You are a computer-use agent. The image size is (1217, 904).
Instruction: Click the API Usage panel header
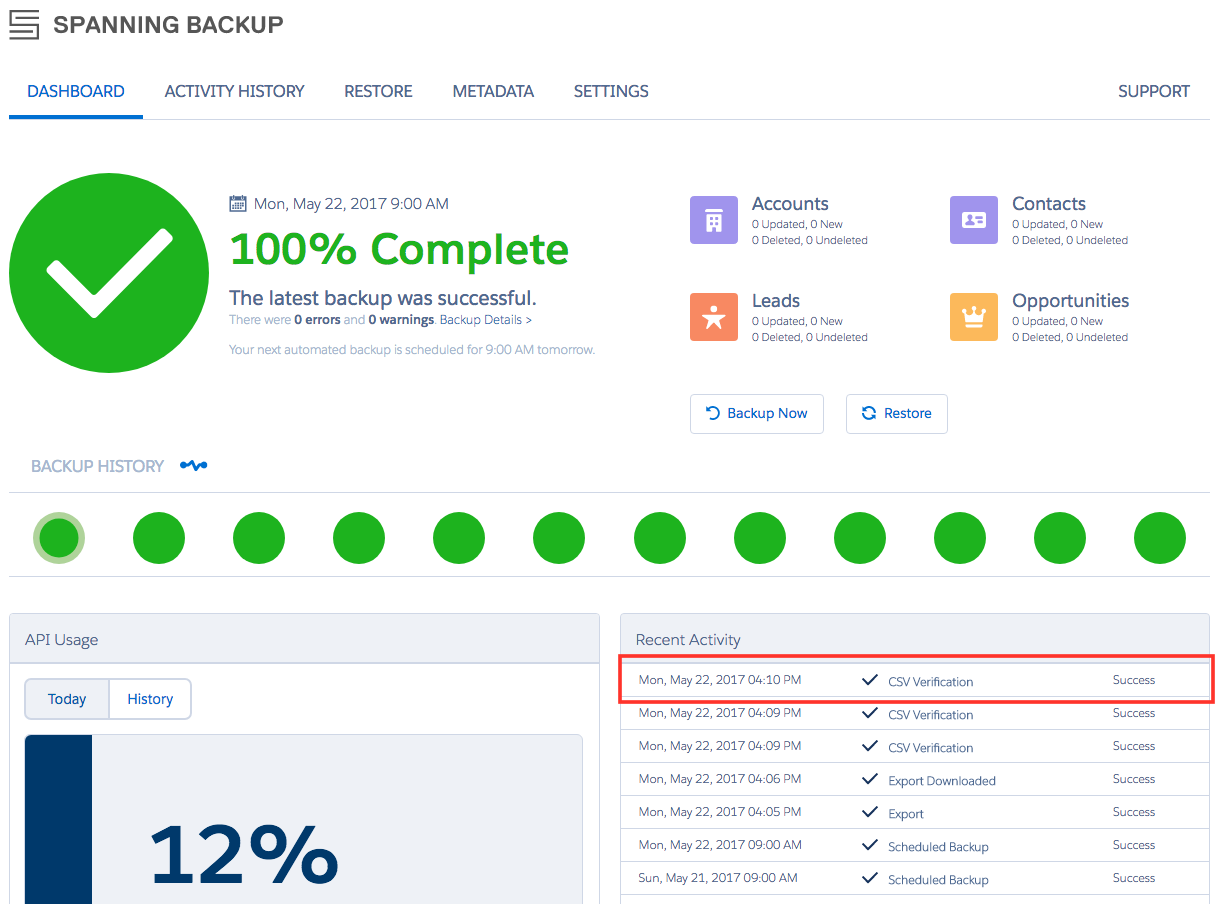(x=304, y=639)
